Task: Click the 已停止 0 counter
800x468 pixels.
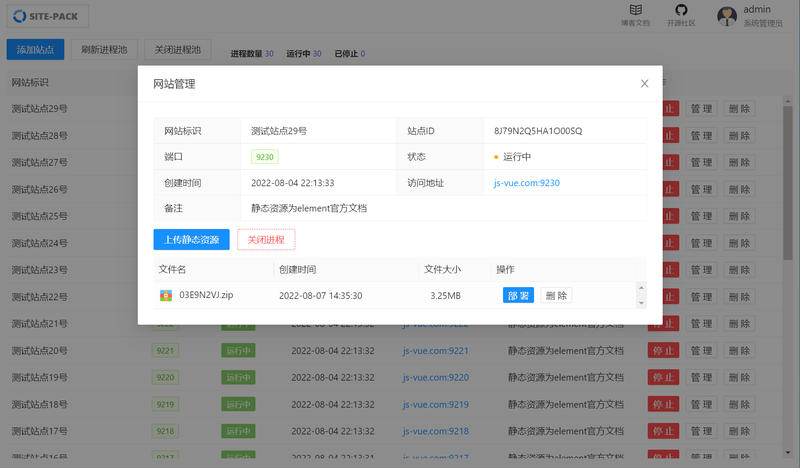Action: click(349, 54)
